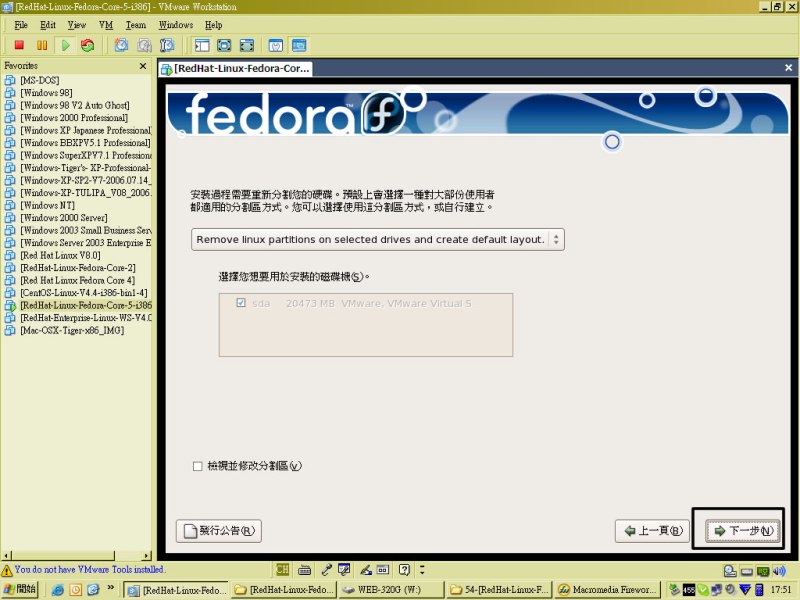Click the 54-[RedHat-Linux-F... folder taskbar button
Viewport: 800px width, 600px height.
[498, 590]
